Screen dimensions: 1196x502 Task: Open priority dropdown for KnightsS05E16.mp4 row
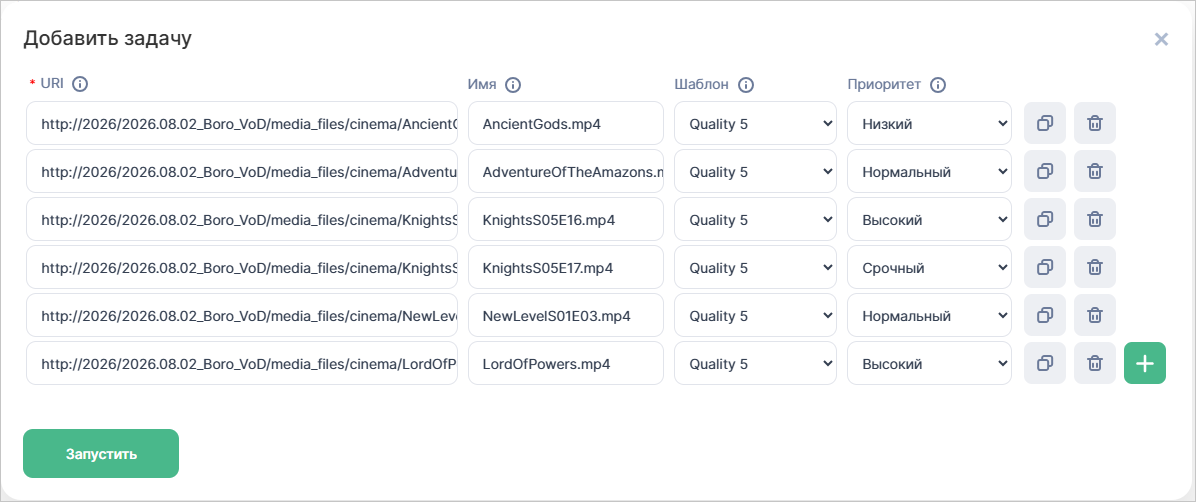click(x=929, y=219)
